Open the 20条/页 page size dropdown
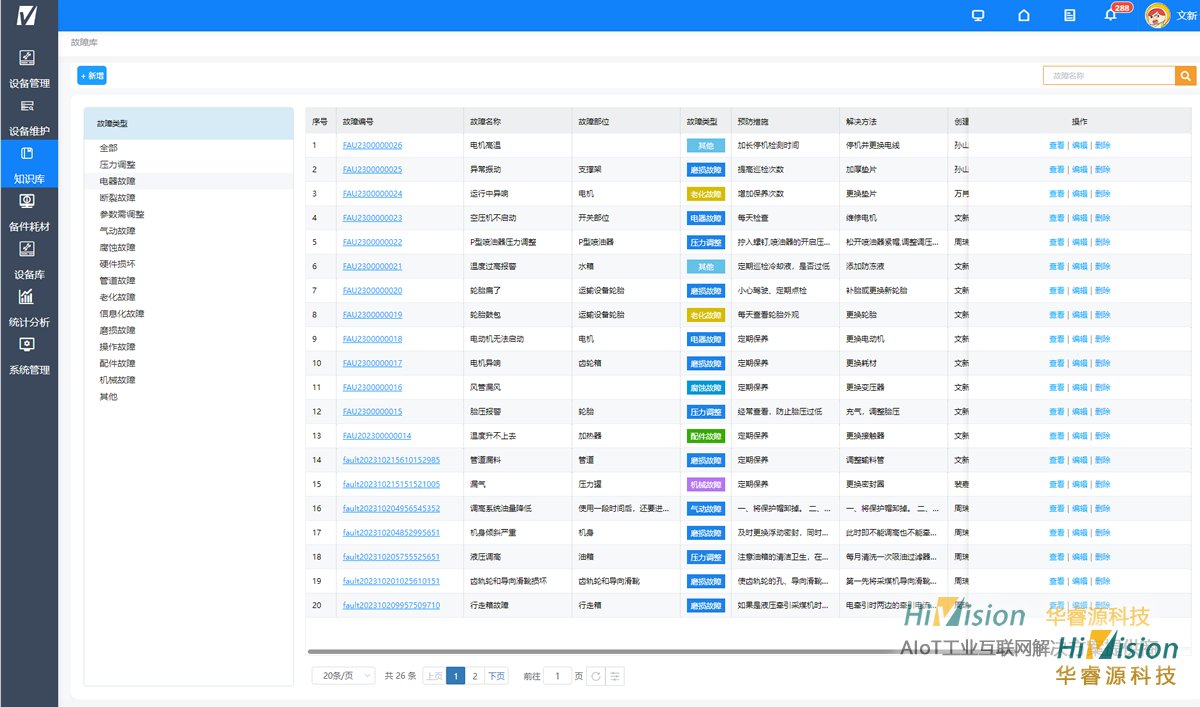 pyautogui.click(x=343, y=676)
